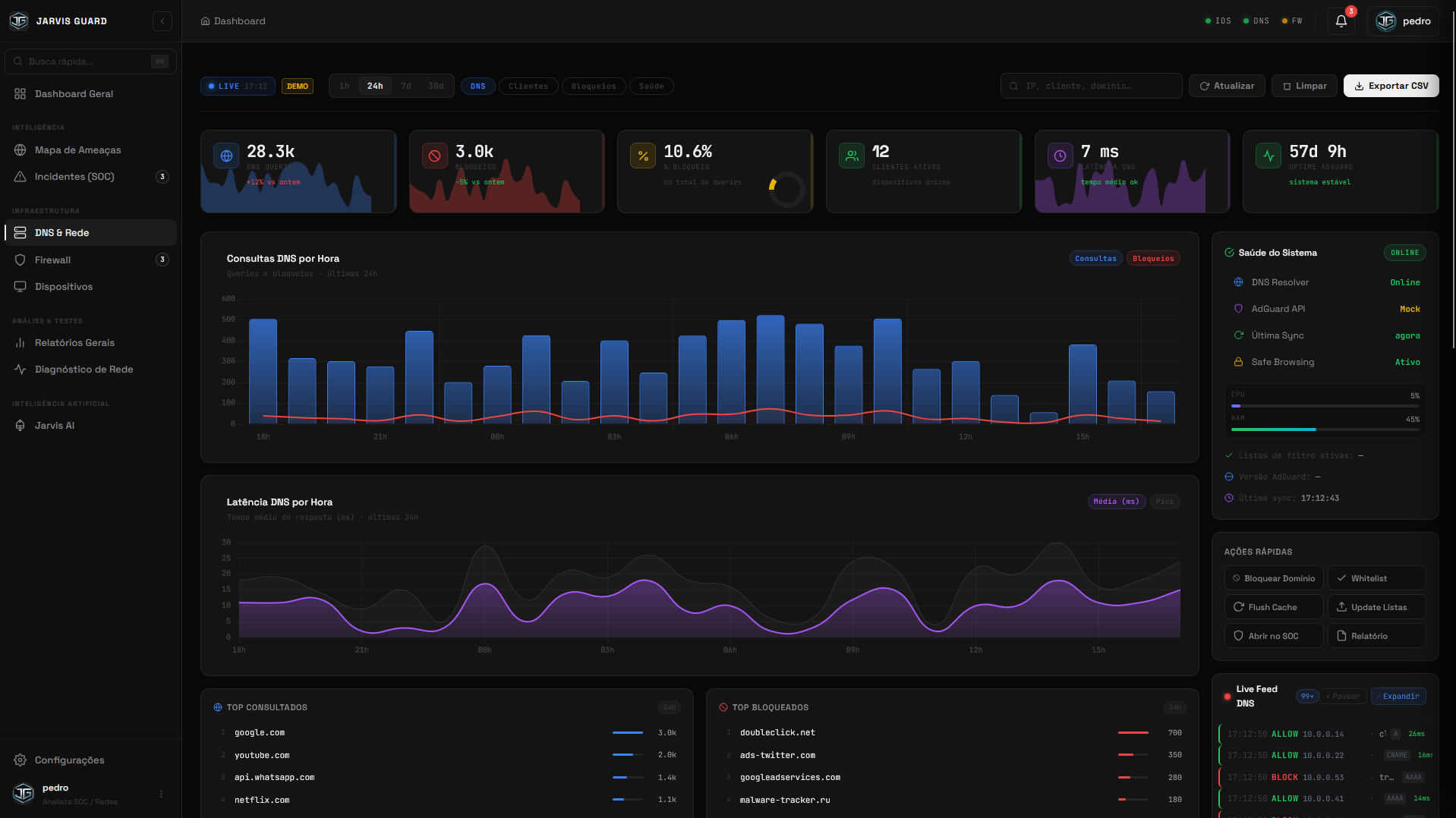The height and width of the screenshot is (818, 1456).
Task: Collapse the sidebar with the chevron button
Action: pos(162,21)
